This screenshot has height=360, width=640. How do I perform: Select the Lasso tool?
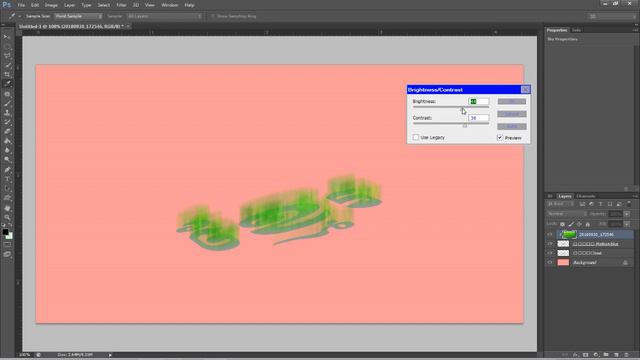[7, 56]
